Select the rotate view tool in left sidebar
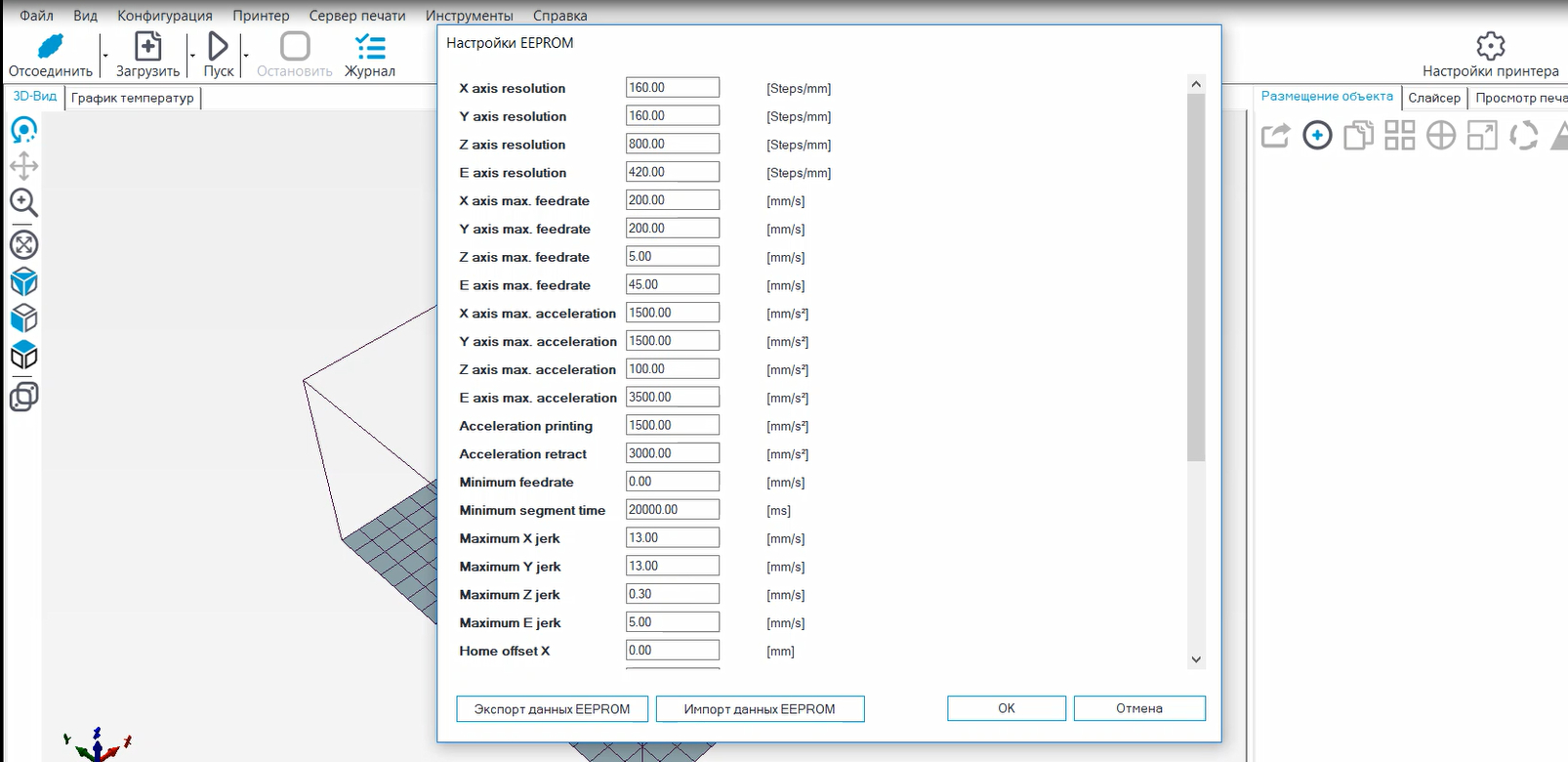This screenshot has width=1568, height=762. click(x=23, y=130)
